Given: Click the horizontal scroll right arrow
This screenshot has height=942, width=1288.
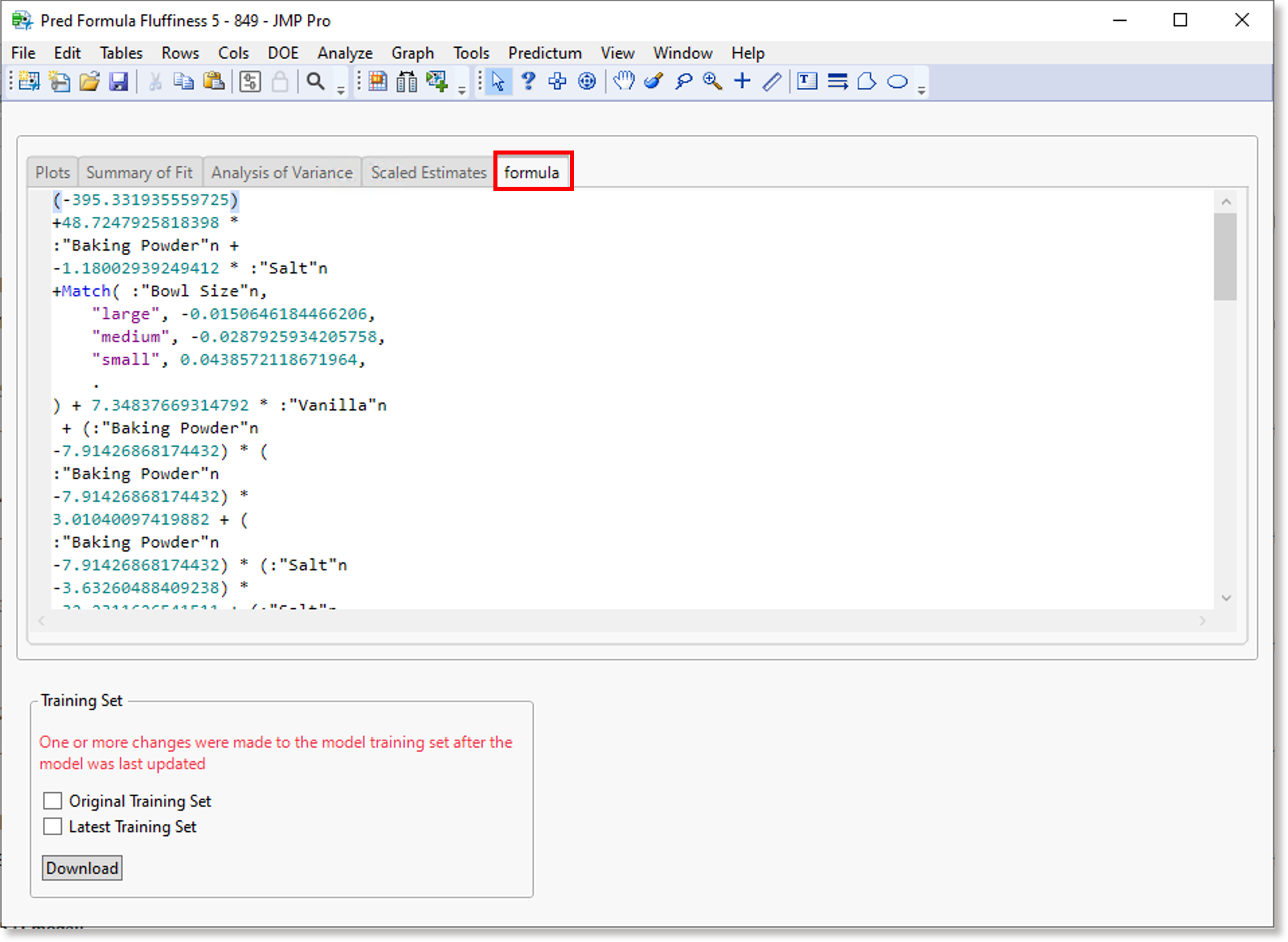Looking at the screenshot, I should click(1202, 621).
